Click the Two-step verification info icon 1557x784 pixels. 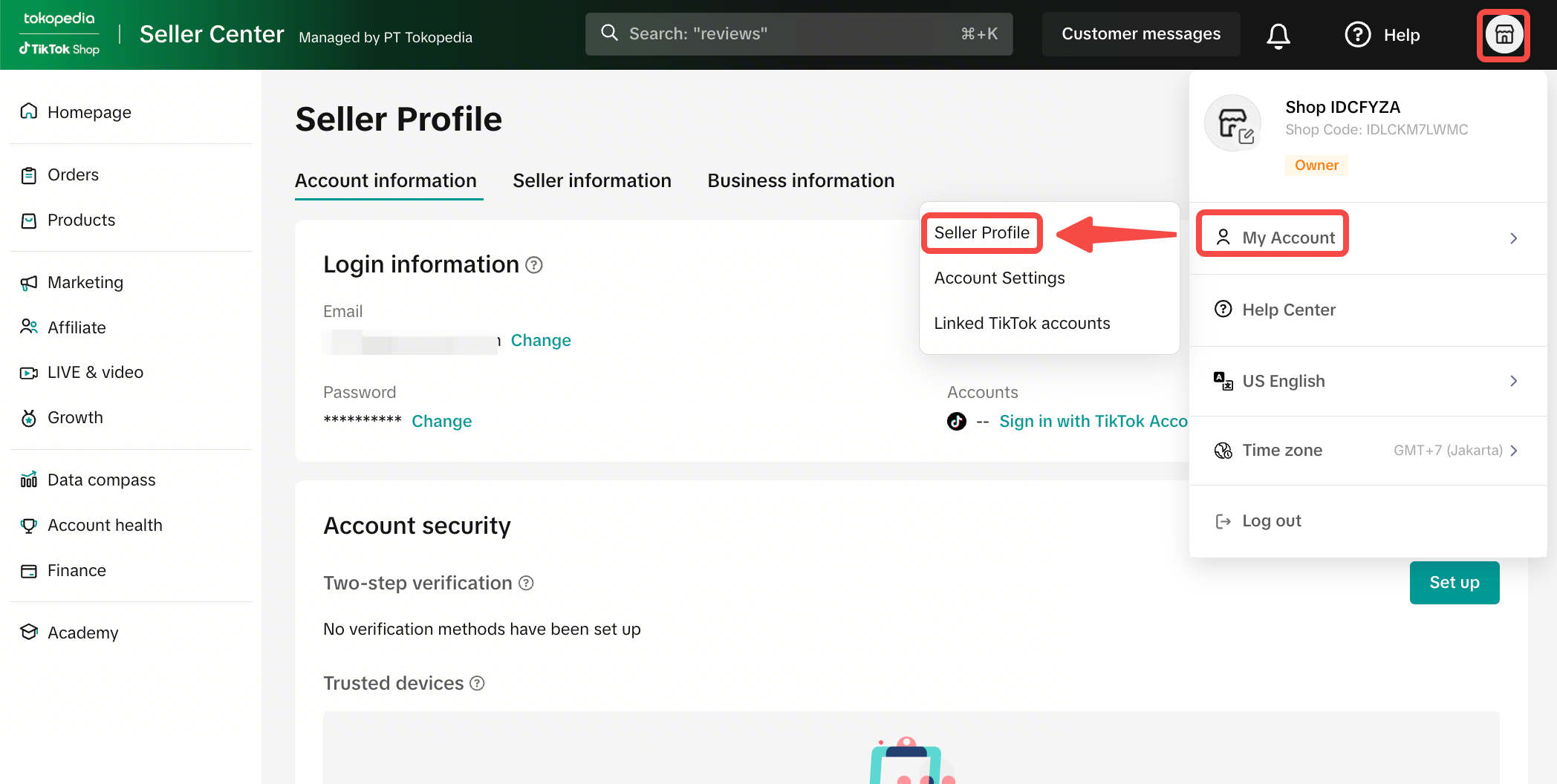[526, 584]
